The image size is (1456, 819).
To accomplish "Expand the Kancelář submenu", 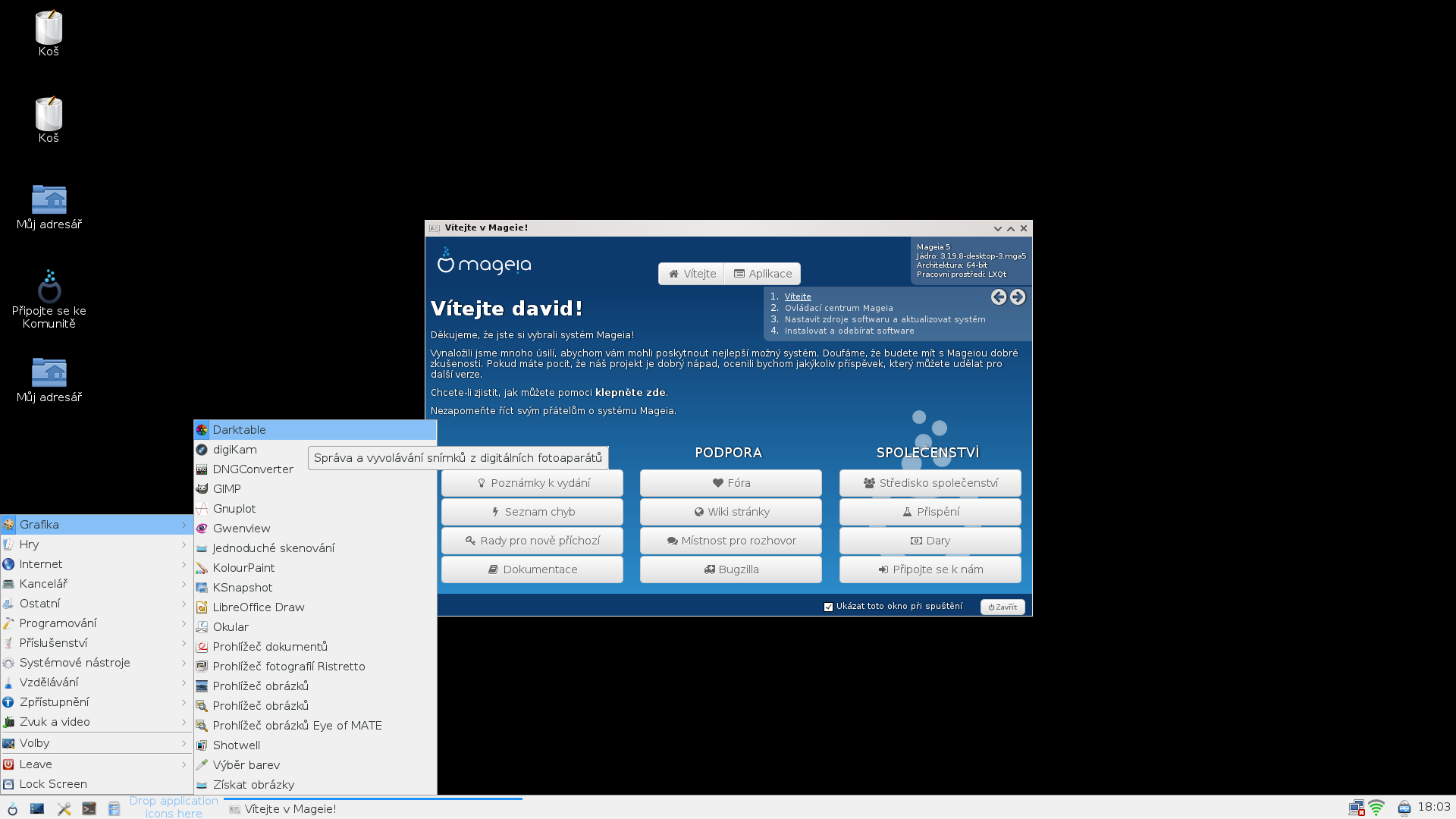I will pos(96,584).
